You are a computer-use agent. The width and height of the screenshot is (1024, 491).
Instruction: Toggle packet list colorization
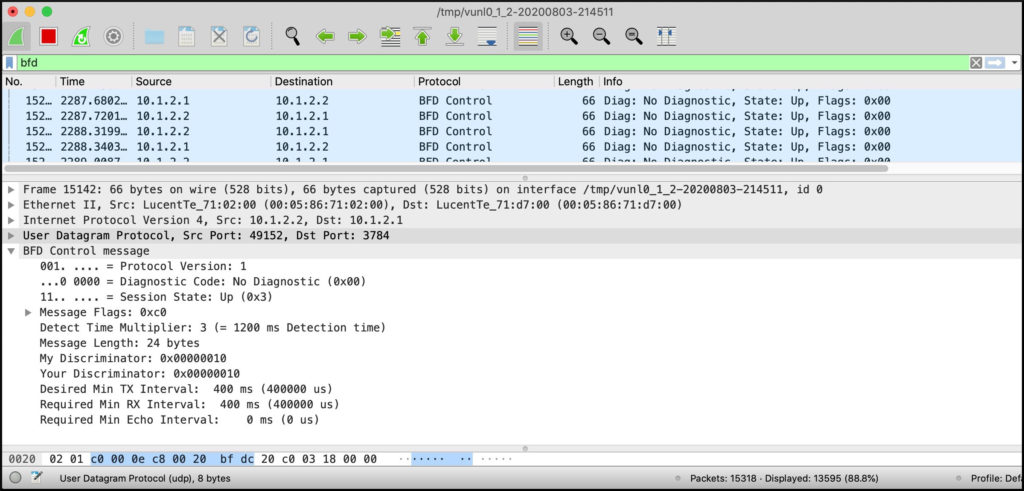pyautogui.click(x=528, y=36)
